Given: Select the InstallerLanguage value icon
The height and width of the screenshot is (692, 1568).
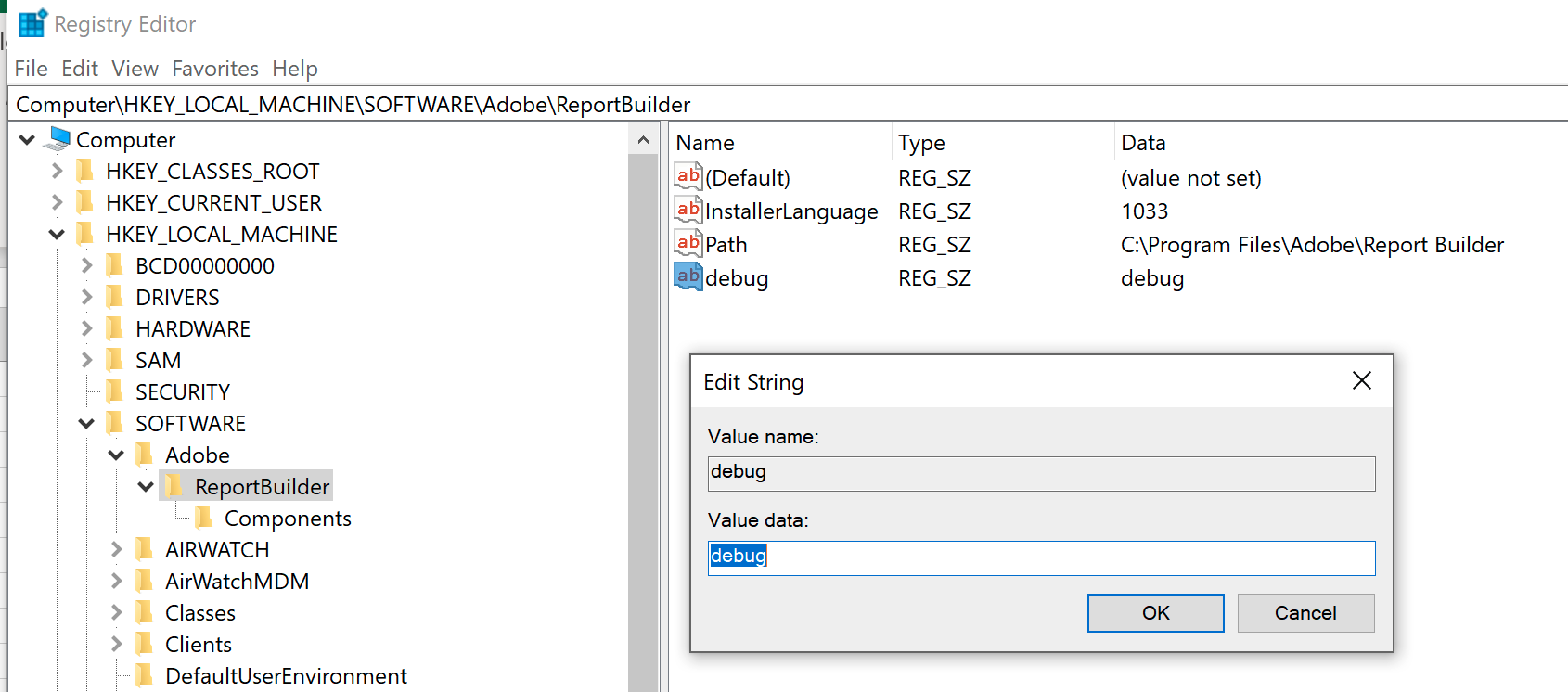Looking at the screenshot, I should 688,211.
